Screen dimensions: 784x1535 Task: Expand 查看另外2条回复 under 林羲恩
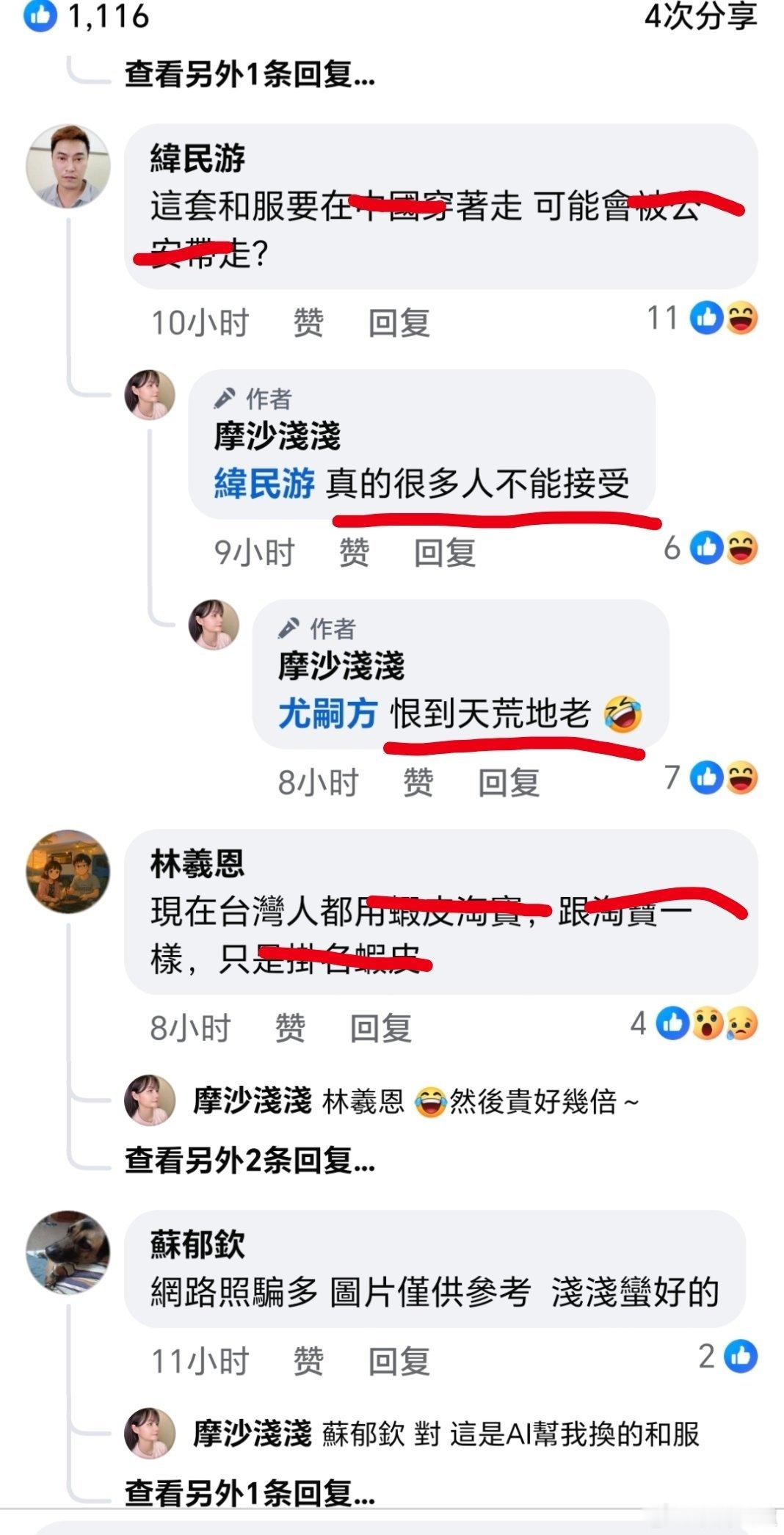(x=250, y=1160)
